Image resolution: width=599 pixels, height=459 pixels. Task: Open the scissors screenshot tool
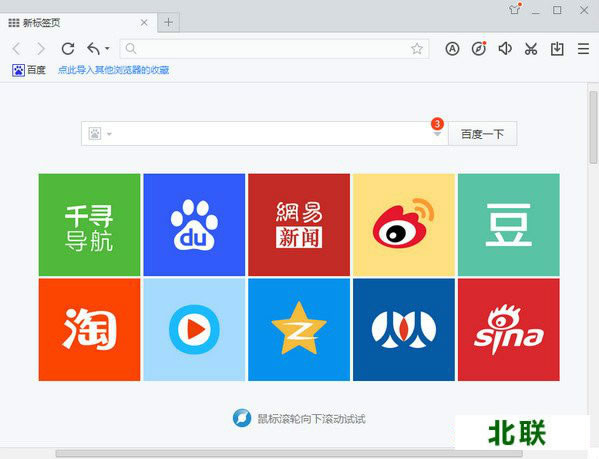pyautogui.click(x=531, y=48)
